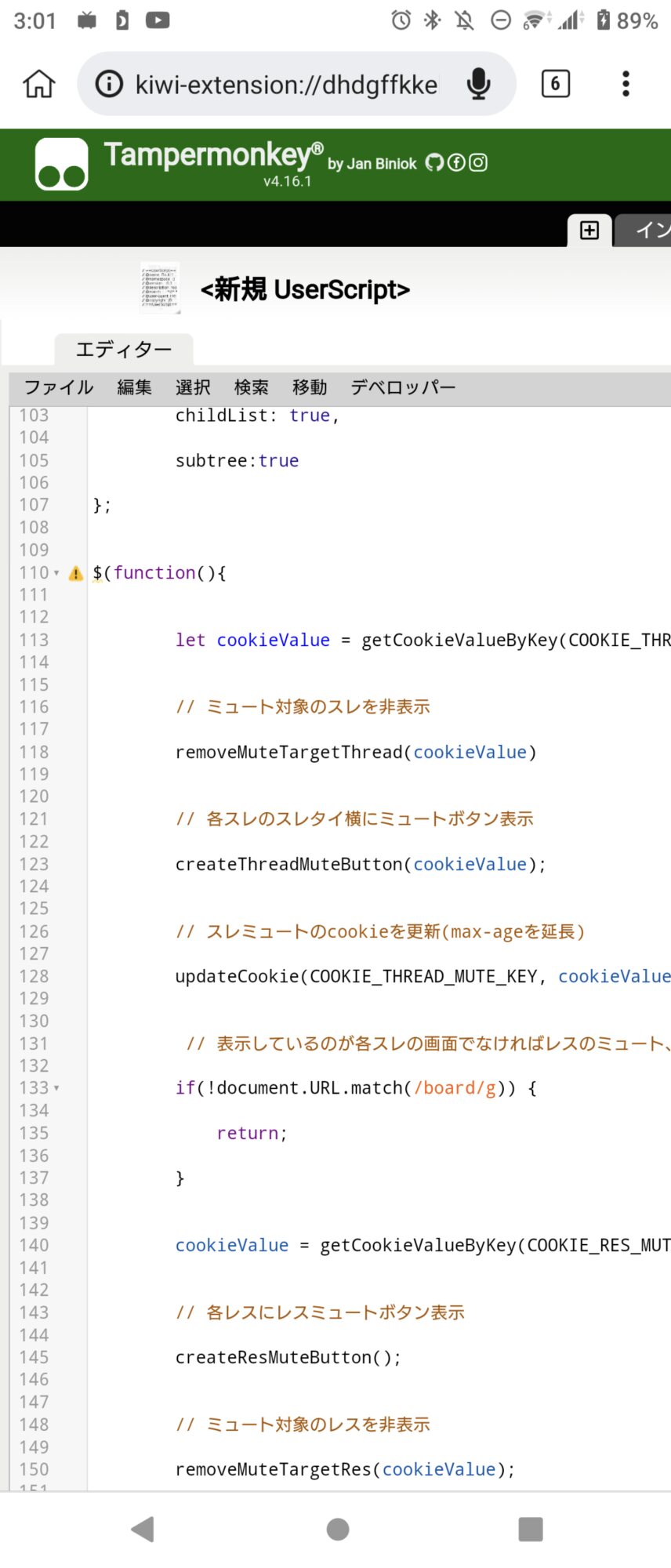Collapse the code fold at line 110
The image size is (671, 1568).
coord(56,573)
